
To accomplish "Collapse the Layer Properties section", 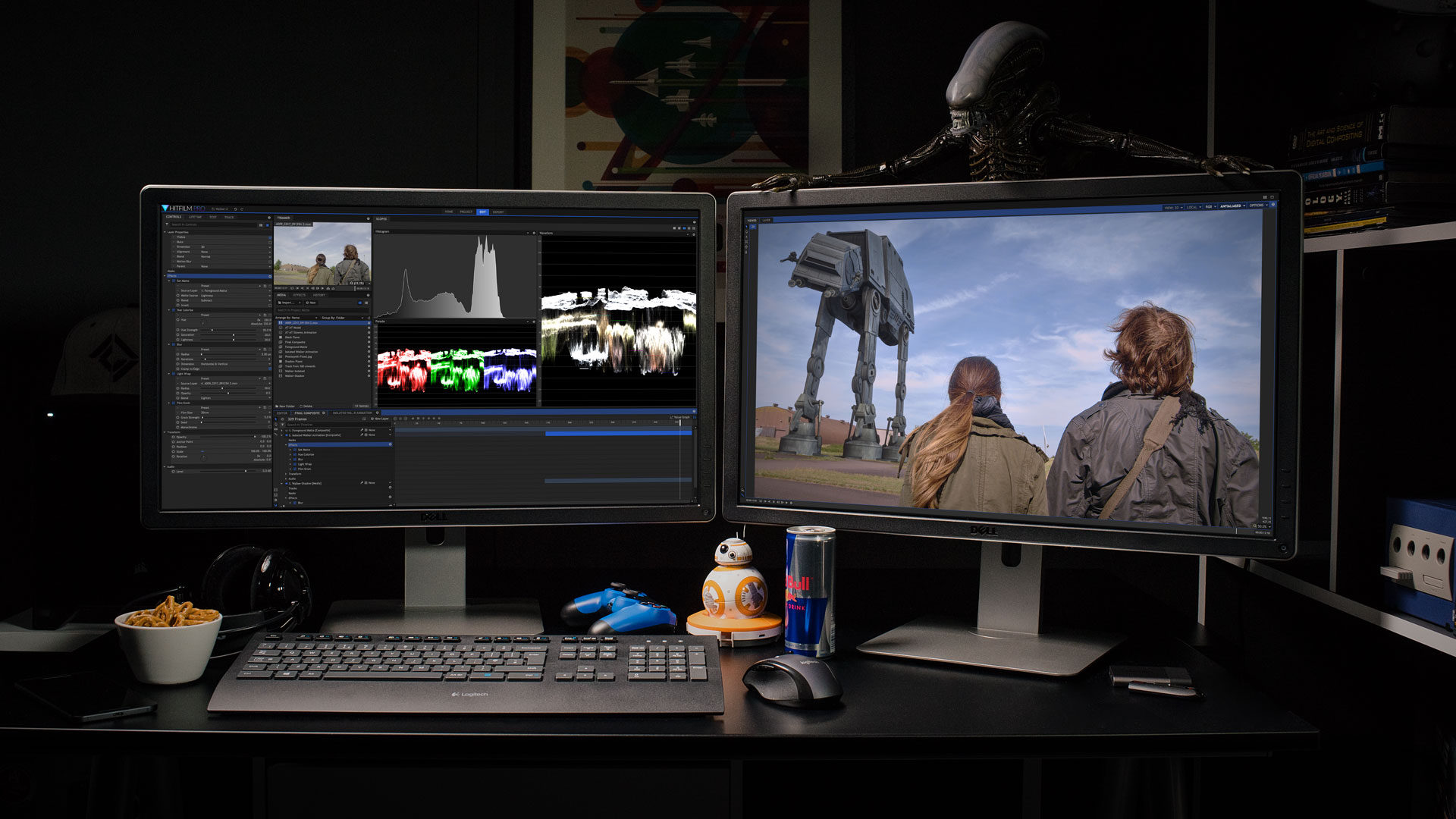I will coord(165,232).
